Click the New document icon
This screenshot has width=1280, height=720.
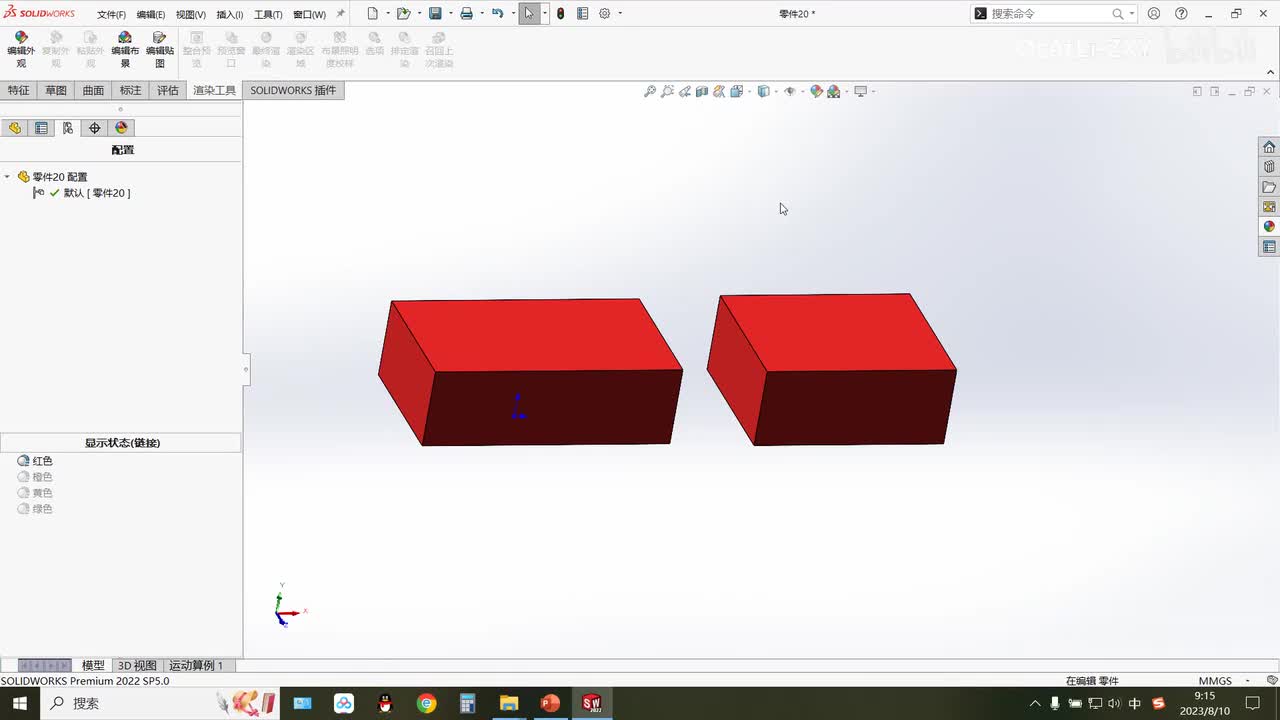[x=373, y=14]
